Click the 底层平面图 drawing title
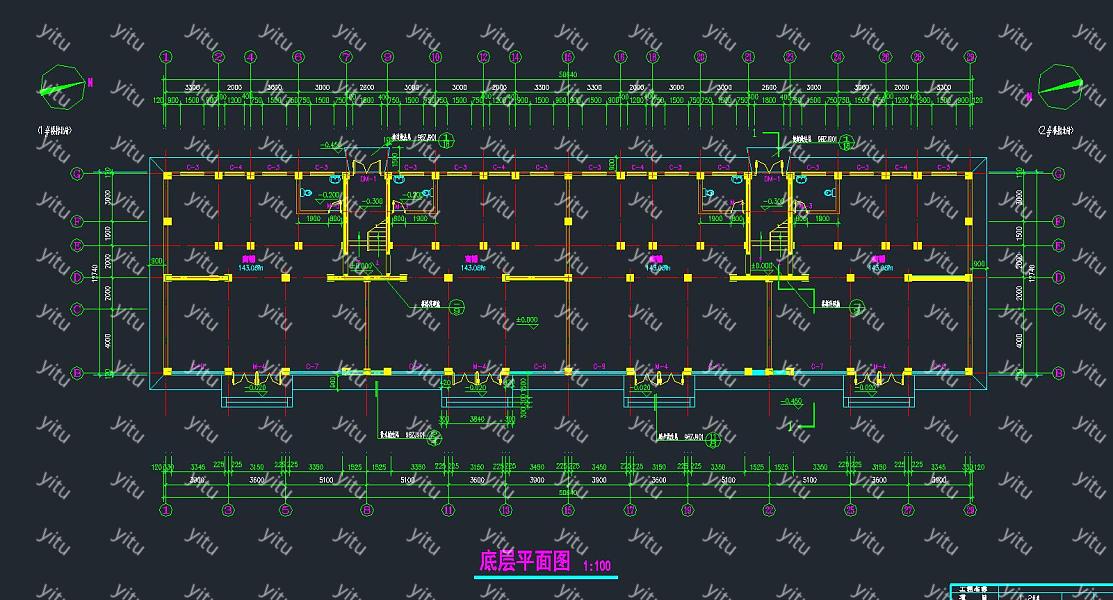Viewport: 1113px width, 600px height. pyautogui.click(x=524, y=561)
